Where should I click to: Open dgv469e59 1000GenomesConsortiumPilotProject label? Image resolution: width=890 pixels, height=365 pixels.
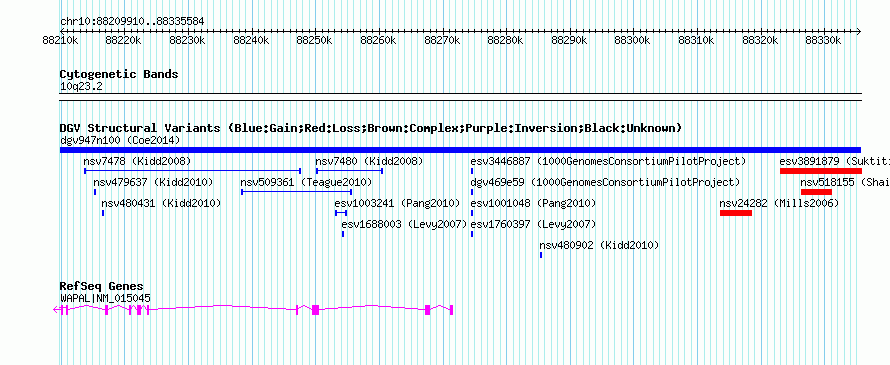[605, 182]
